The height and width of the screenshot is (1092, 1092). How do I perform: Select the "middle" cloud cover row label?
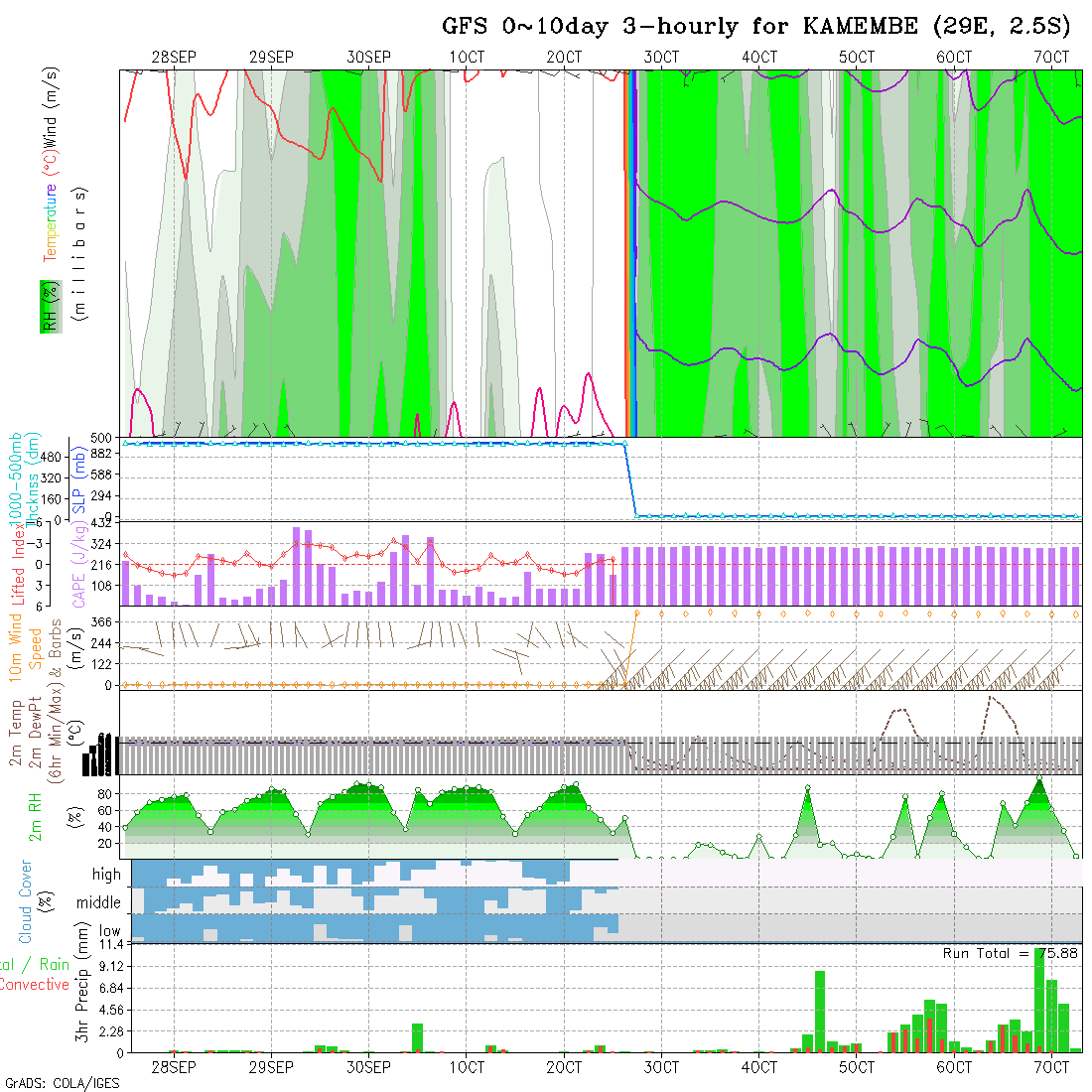click(98, 902)
